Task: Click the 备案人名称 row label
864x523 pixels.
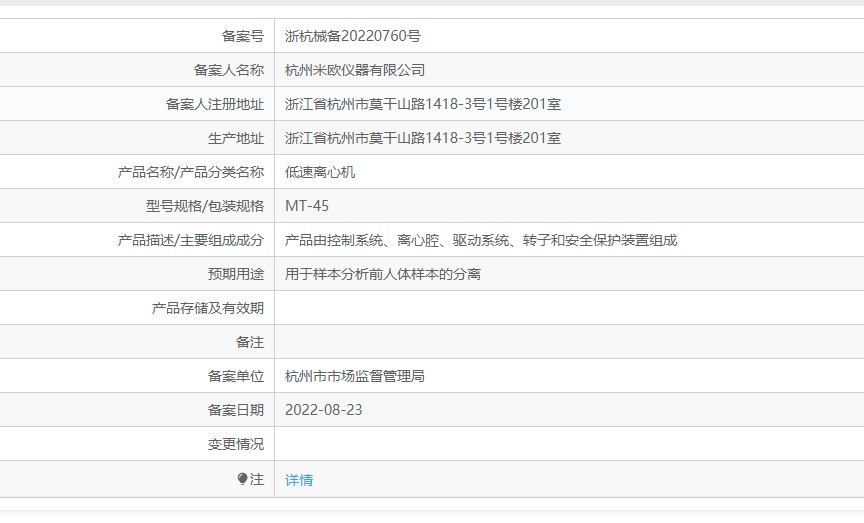Action: click(229, 70)
